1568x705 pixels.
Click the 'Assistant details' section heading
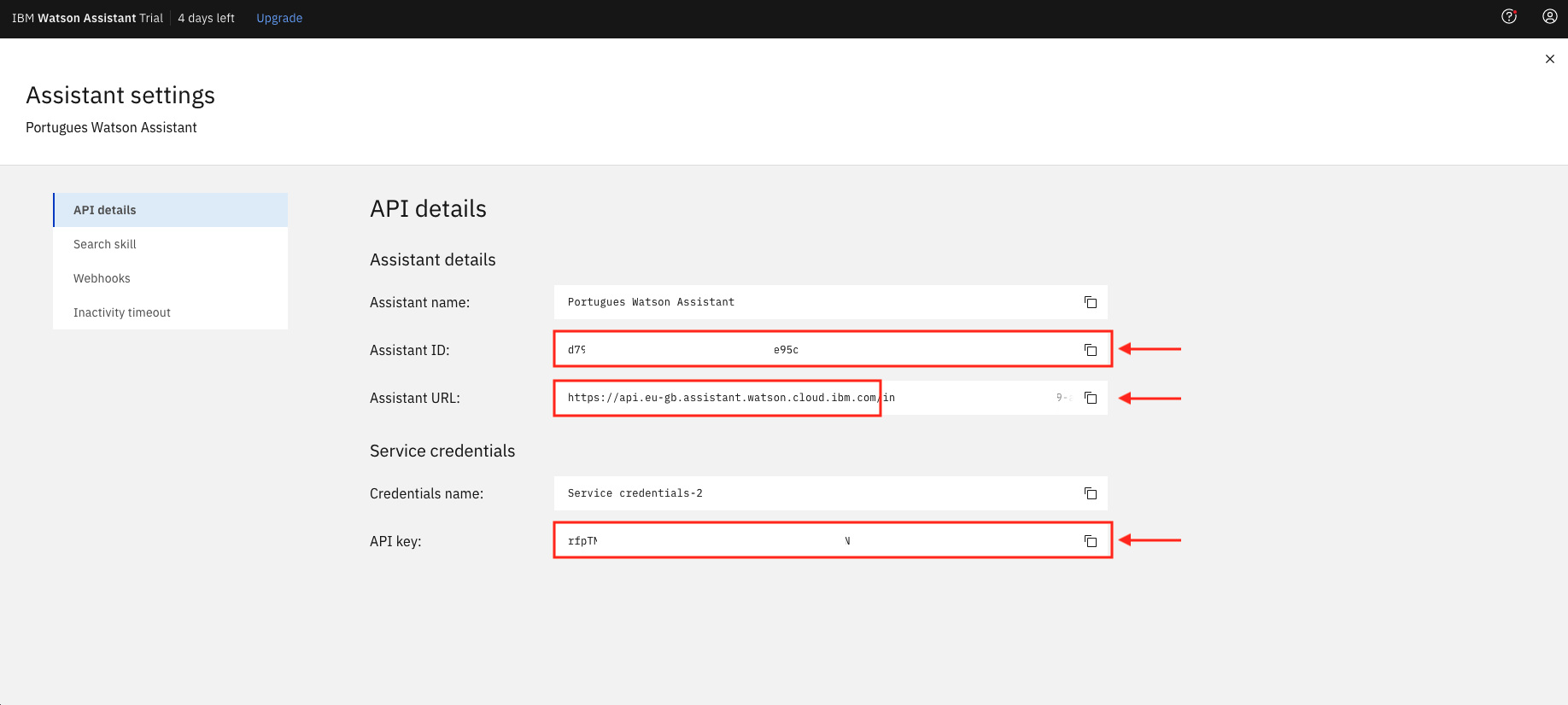[x=433, y=259]
